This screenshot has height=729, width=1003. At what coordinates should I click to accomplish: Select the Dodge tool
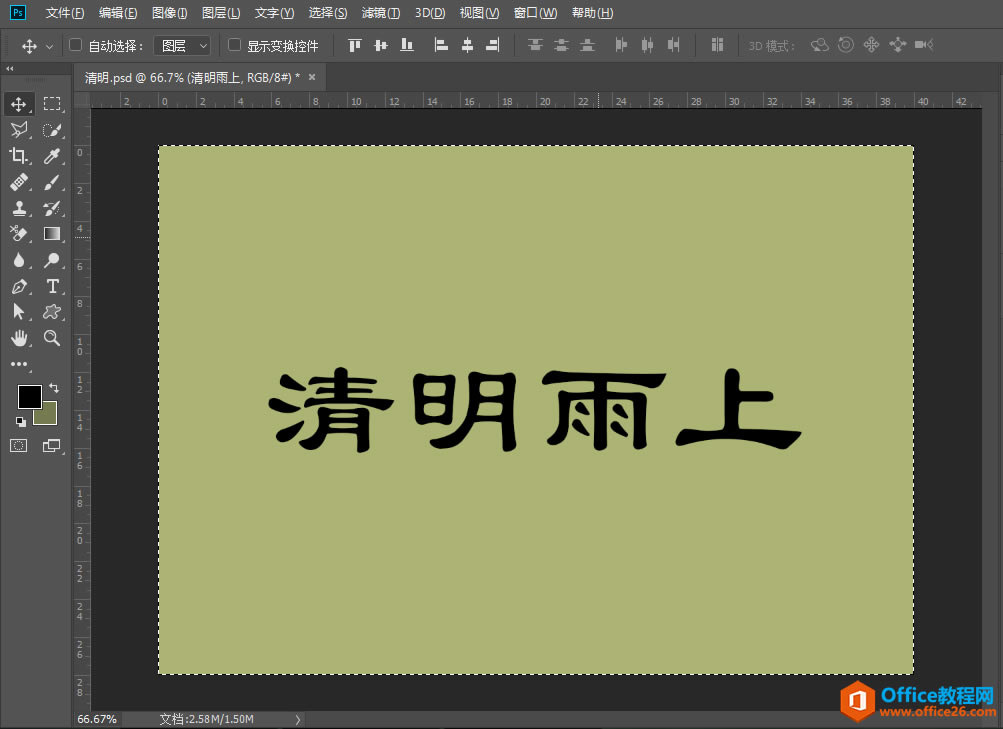[52, 260]
